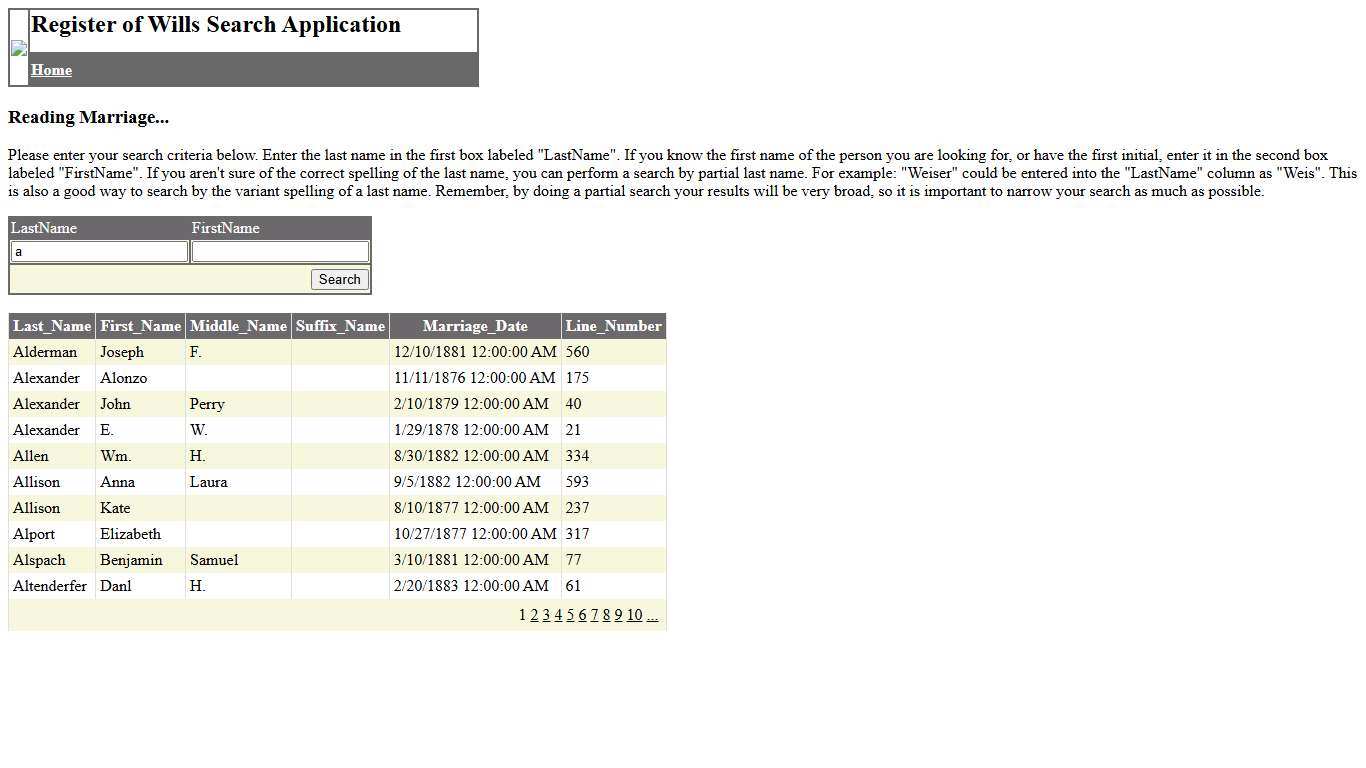
Task: Sort by the Last_Name column header
Action: pos(51,325)
